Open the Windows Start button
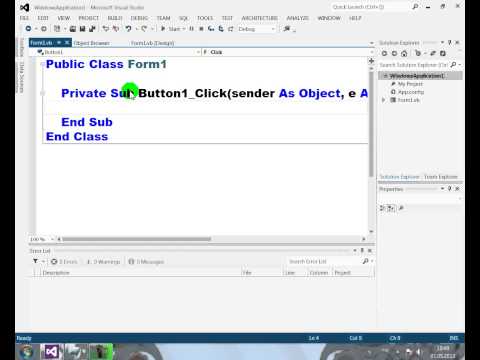Image resolution: width=480 pixels, height=360 pixels. click(27, 351)
